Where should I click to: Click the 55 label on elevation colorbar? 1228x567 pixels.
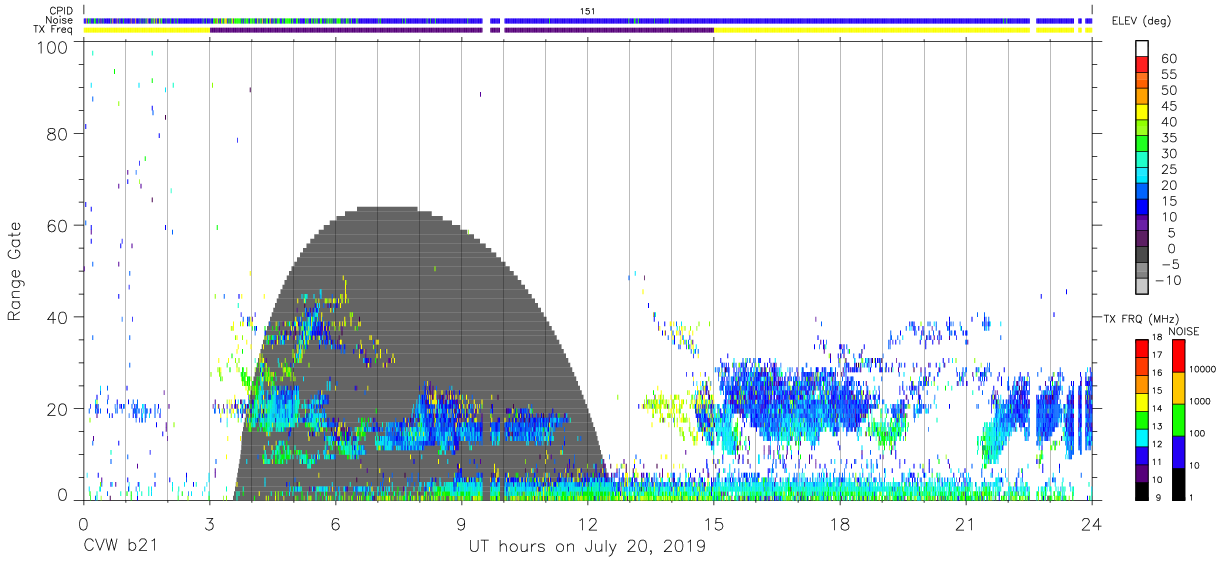pyautogui.click(x=1169, y=74)
